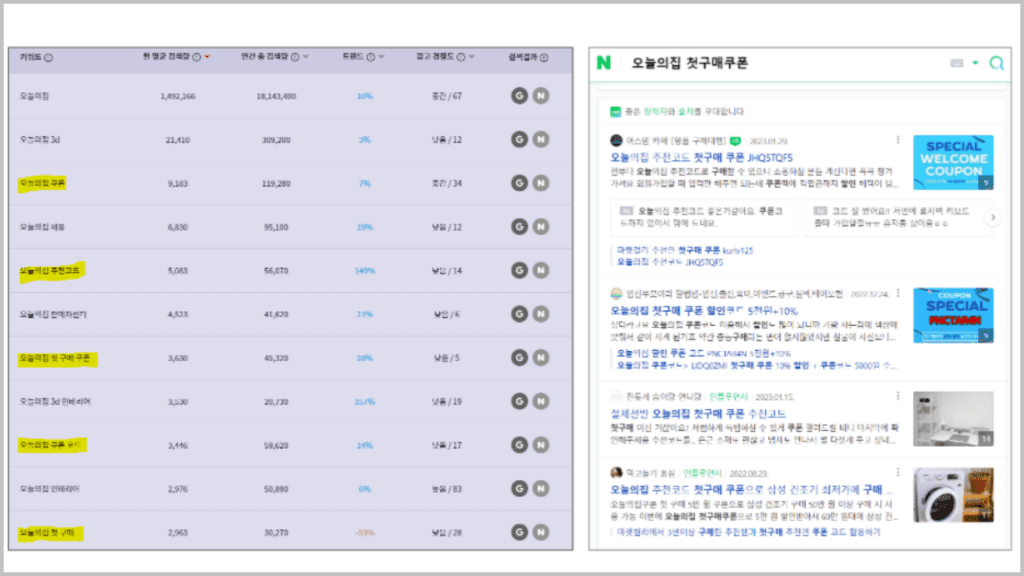
Task: Sort by 월 평균 검색량 using the red arrow
Action: 208,57
